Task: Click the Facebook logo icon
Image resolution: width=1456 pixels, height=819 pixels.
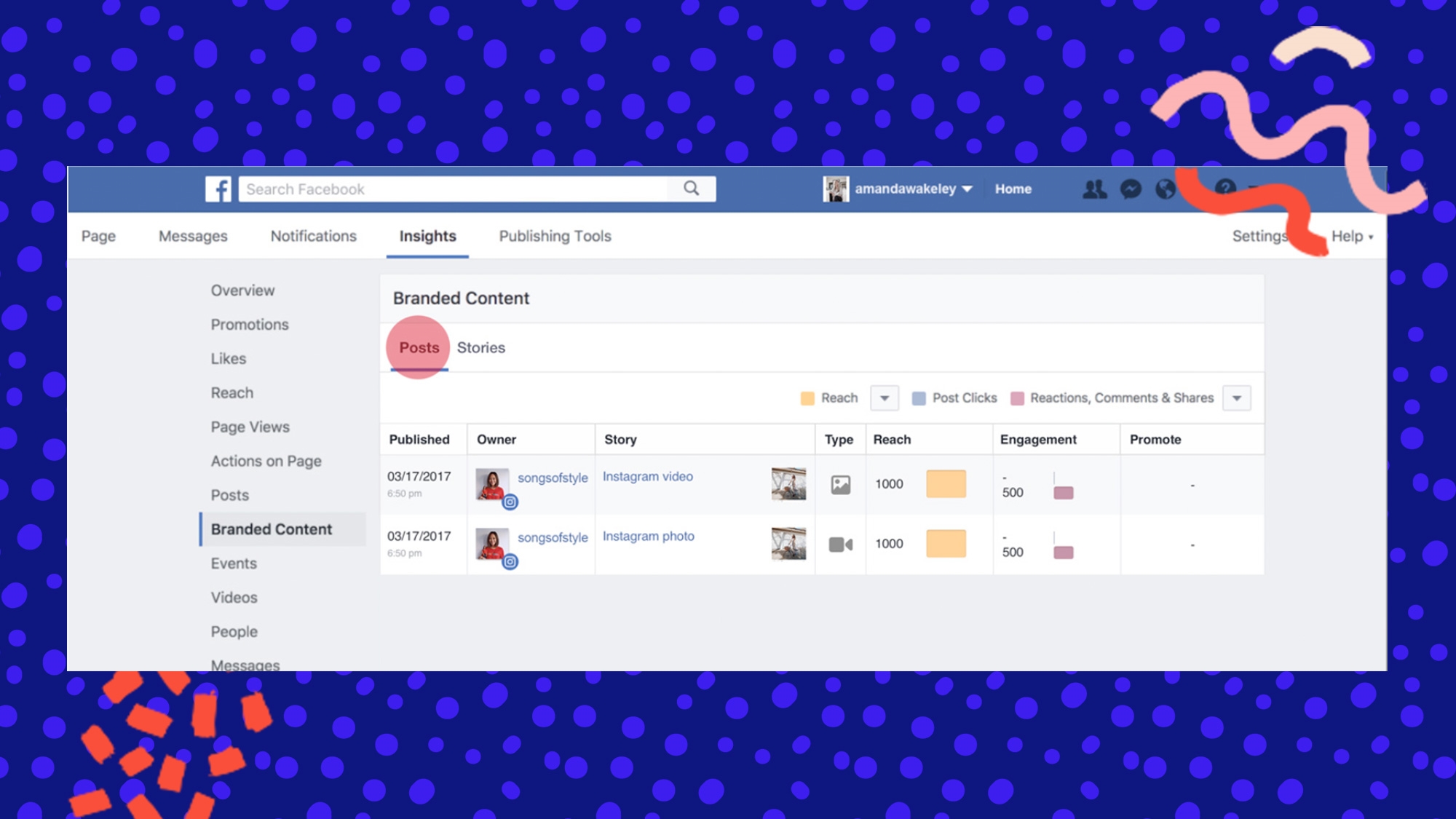Action: tap(218, 189)
